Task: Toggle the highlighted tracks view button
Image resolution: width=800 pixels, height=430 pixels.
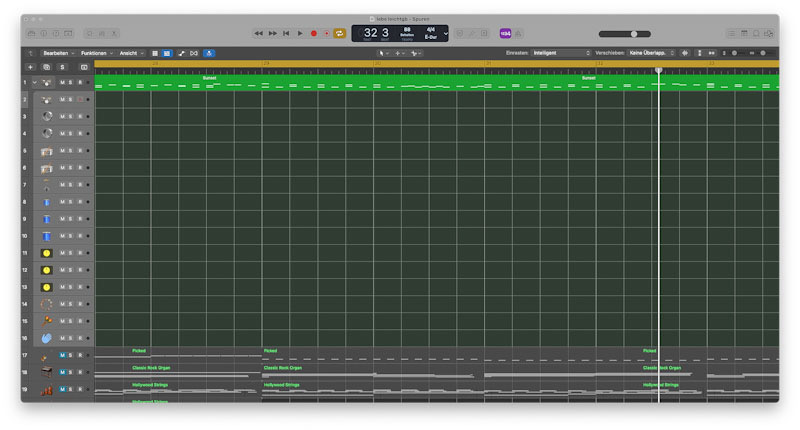Action: point(166,53)
